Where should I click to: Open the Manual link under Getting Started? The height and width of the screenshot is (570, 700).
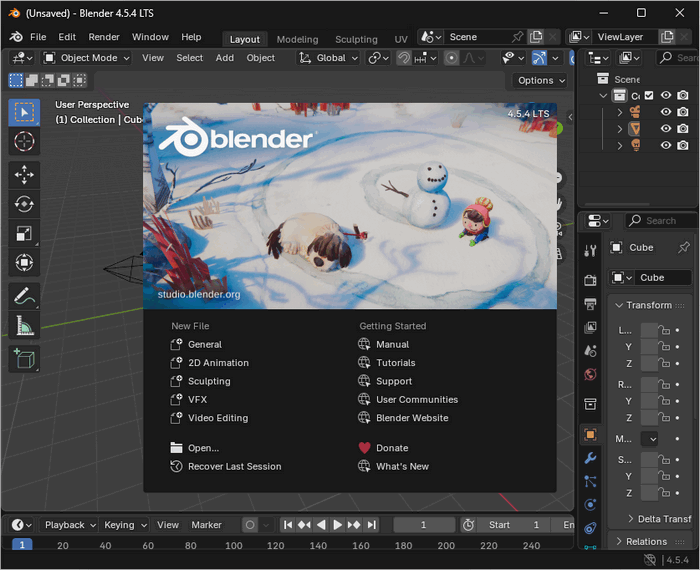click(x=392, y=344)
